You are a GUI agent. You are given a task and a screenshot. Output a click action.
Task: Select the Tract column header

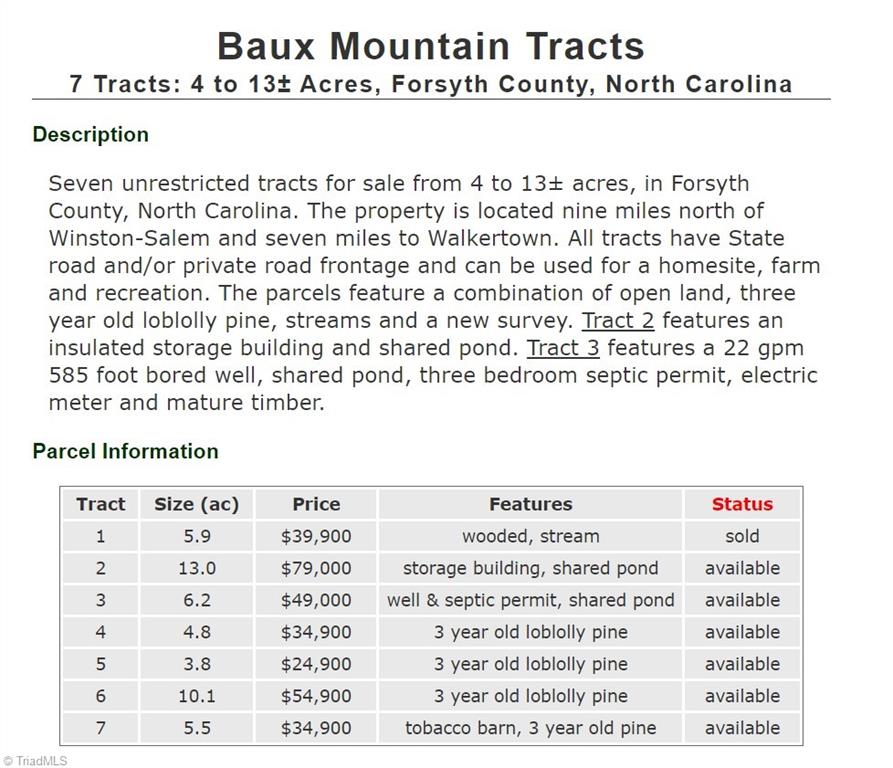[x=100, y=504]
